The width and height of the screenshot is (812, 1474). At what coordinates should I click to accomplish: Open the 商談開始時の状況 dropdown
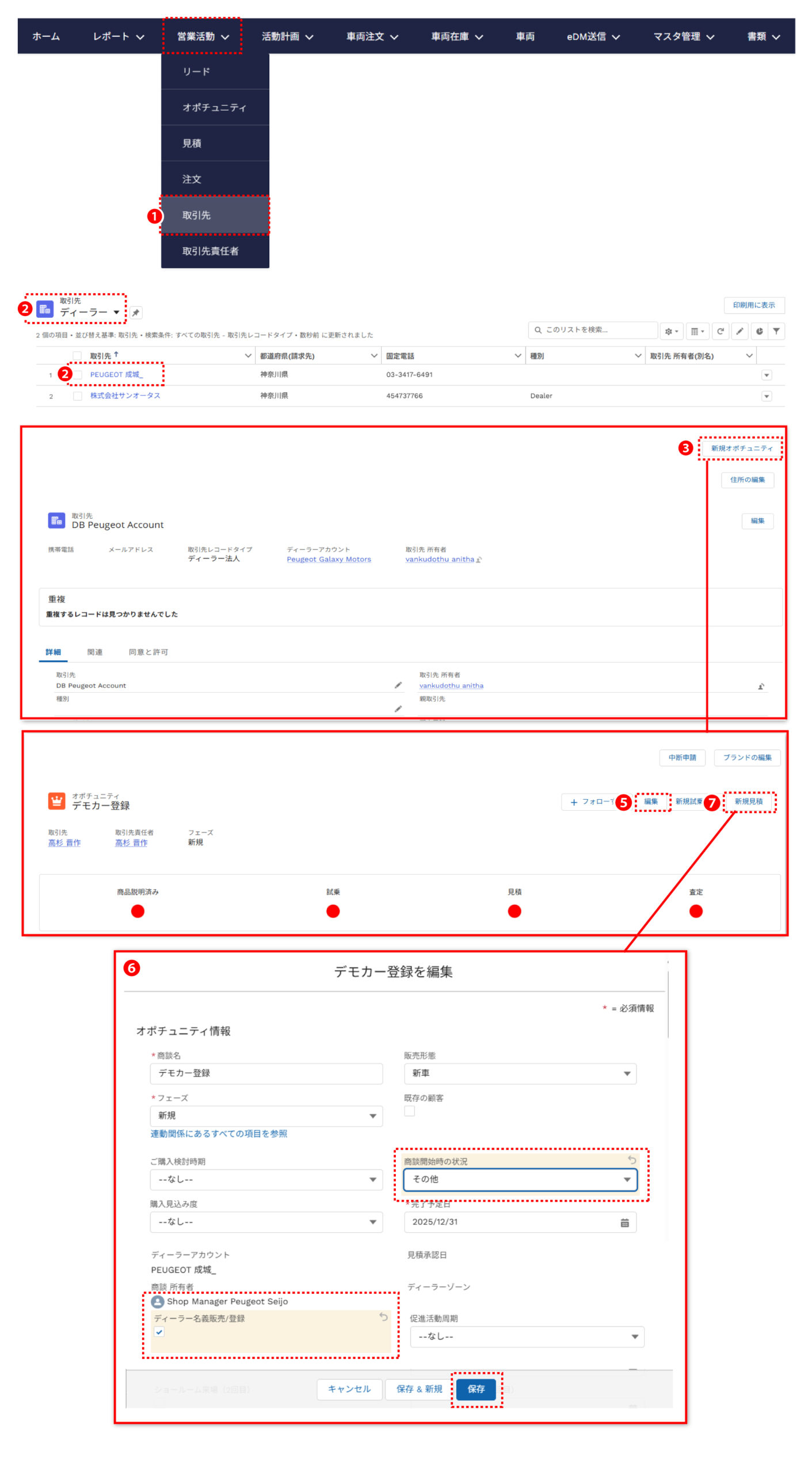coord(520,1179)
